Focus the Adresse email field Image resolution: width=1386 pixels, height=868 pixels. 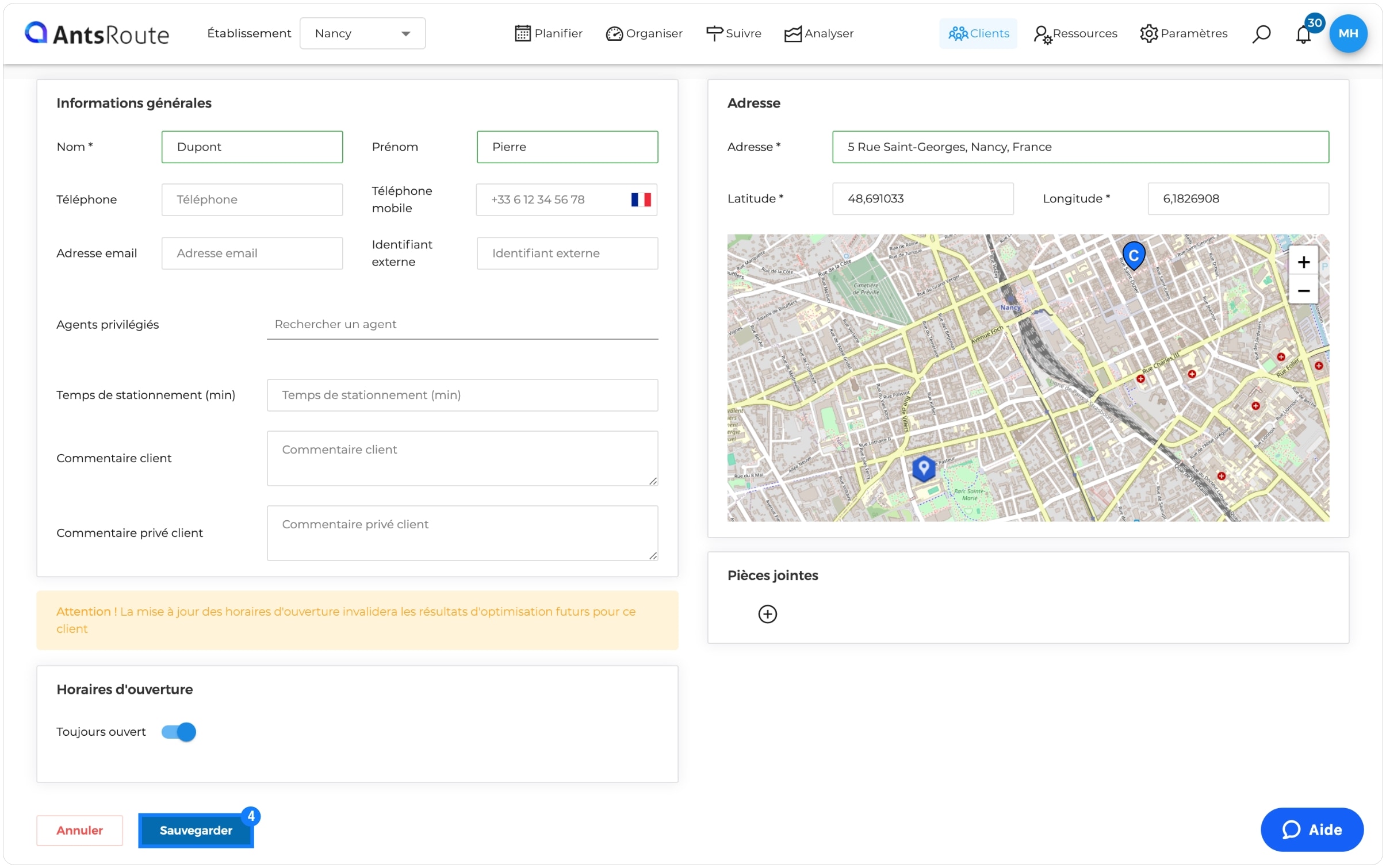[x=252, y=253]
